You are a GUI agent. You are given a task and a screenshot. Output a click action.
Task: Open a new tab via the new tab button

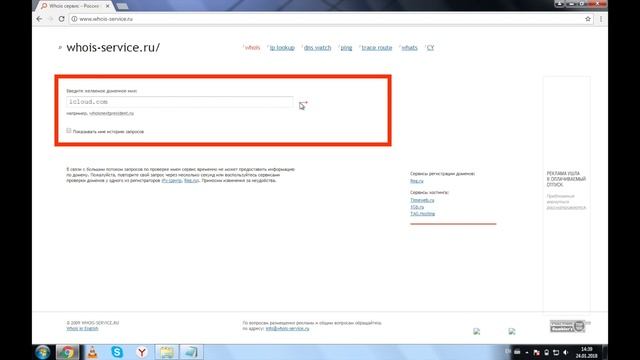coord(122,7)
